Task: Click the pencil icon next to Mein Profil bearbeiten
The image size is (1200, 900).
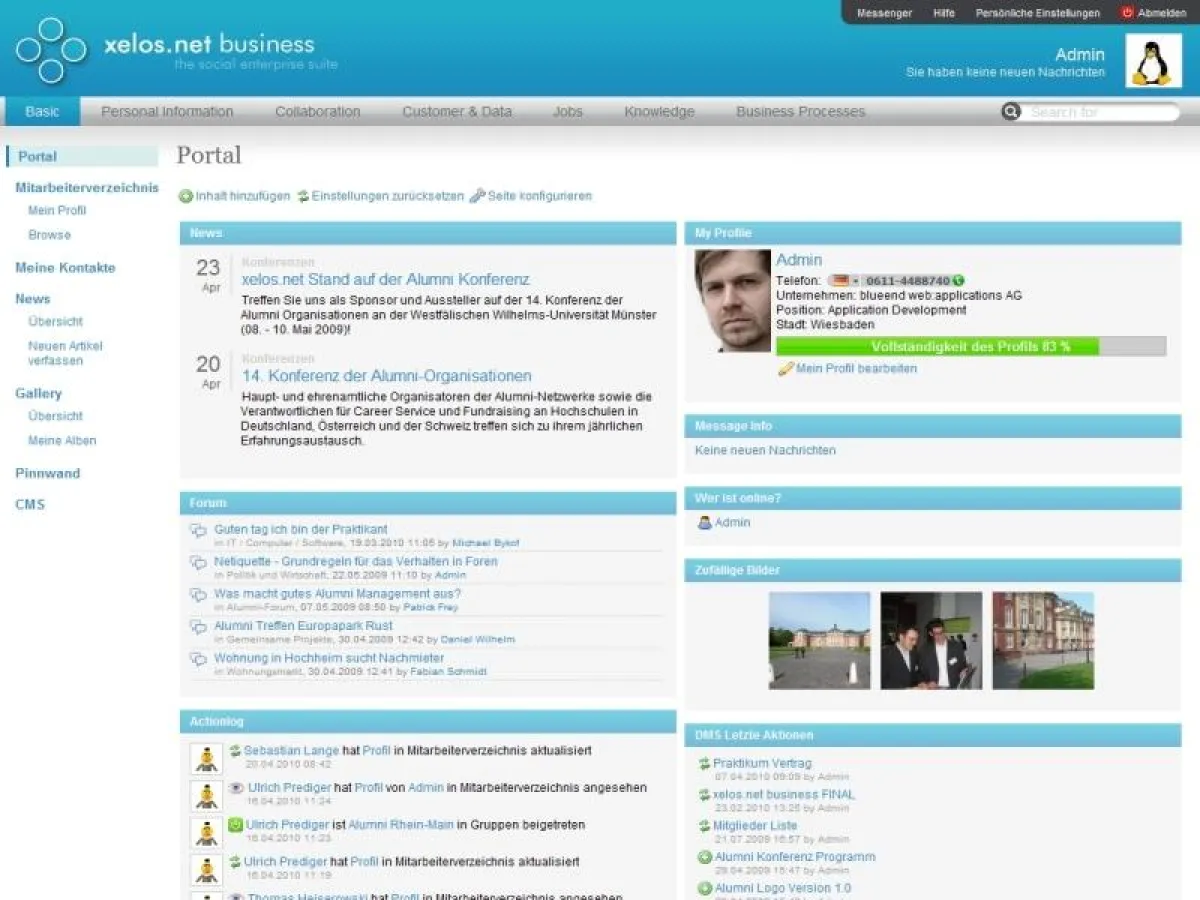Action: click(785, 368)
